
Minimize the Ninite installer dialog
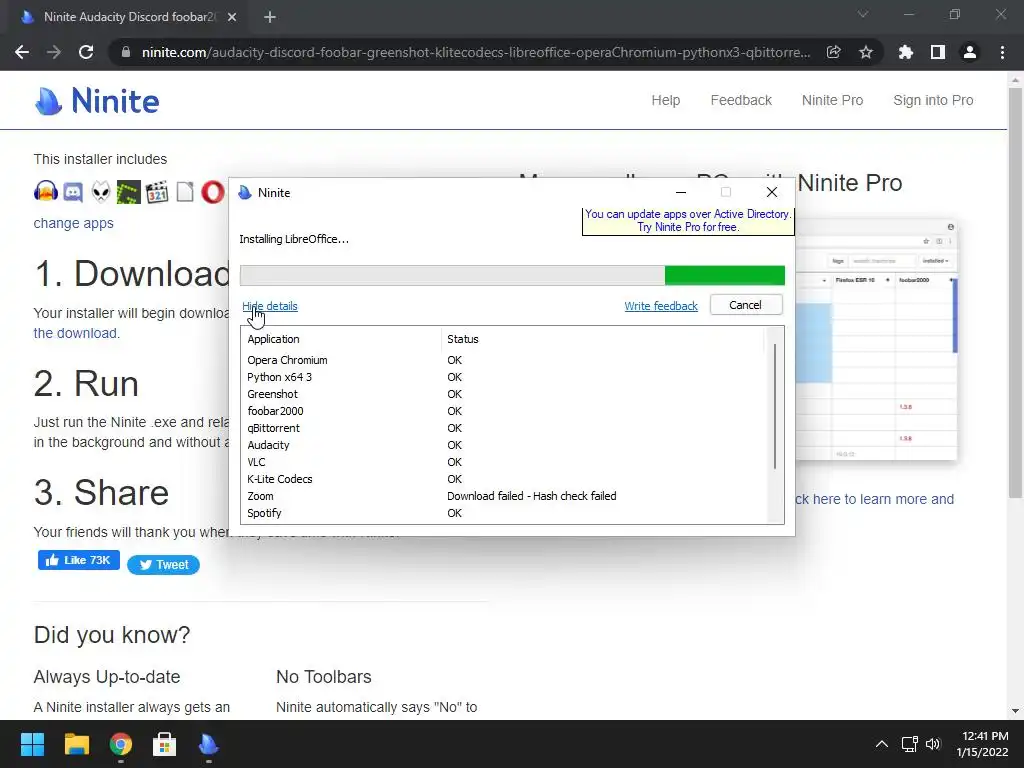click(680, 193)
